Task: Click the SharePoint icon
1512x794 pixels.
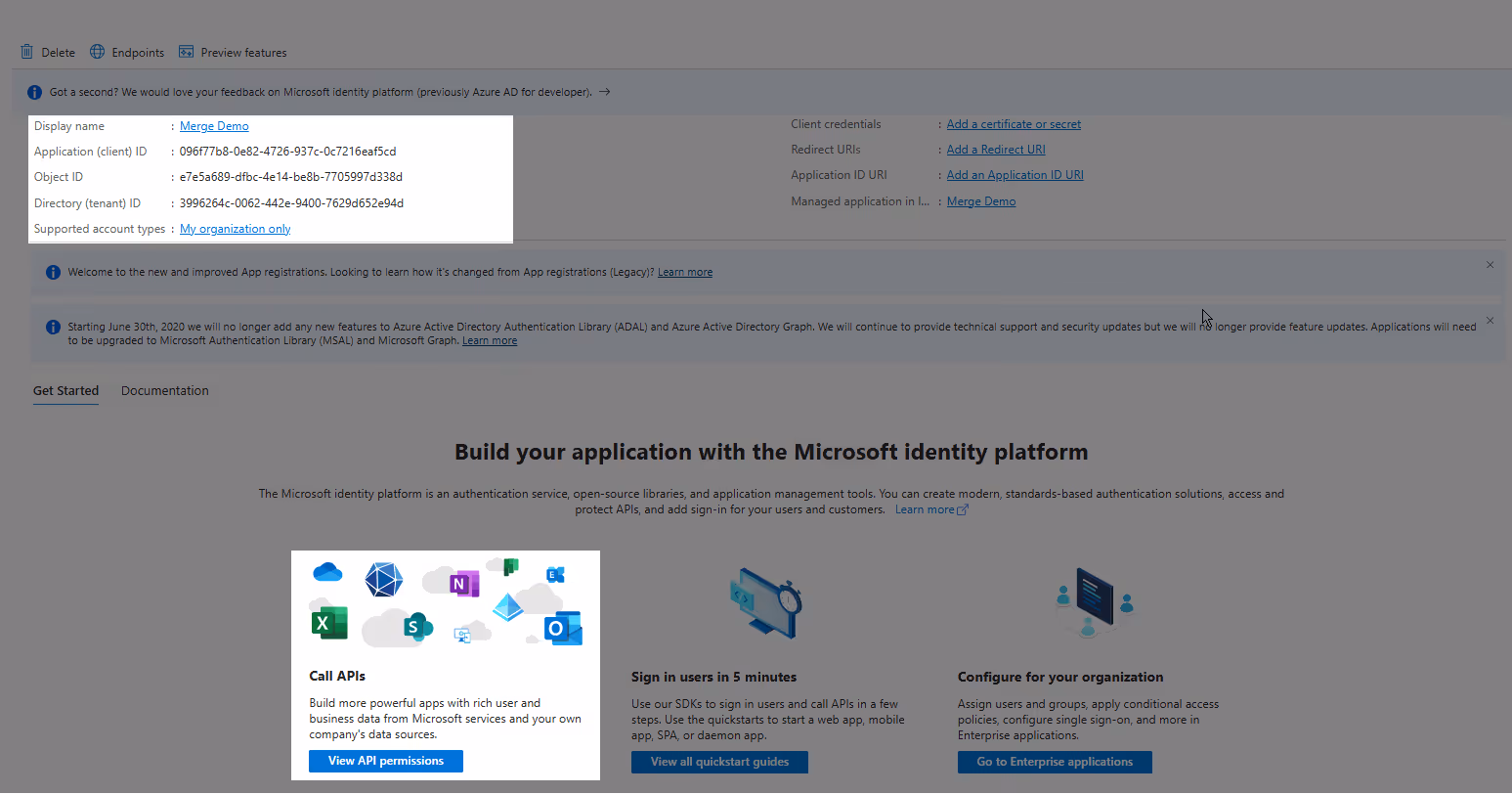Action: [418, 626]
